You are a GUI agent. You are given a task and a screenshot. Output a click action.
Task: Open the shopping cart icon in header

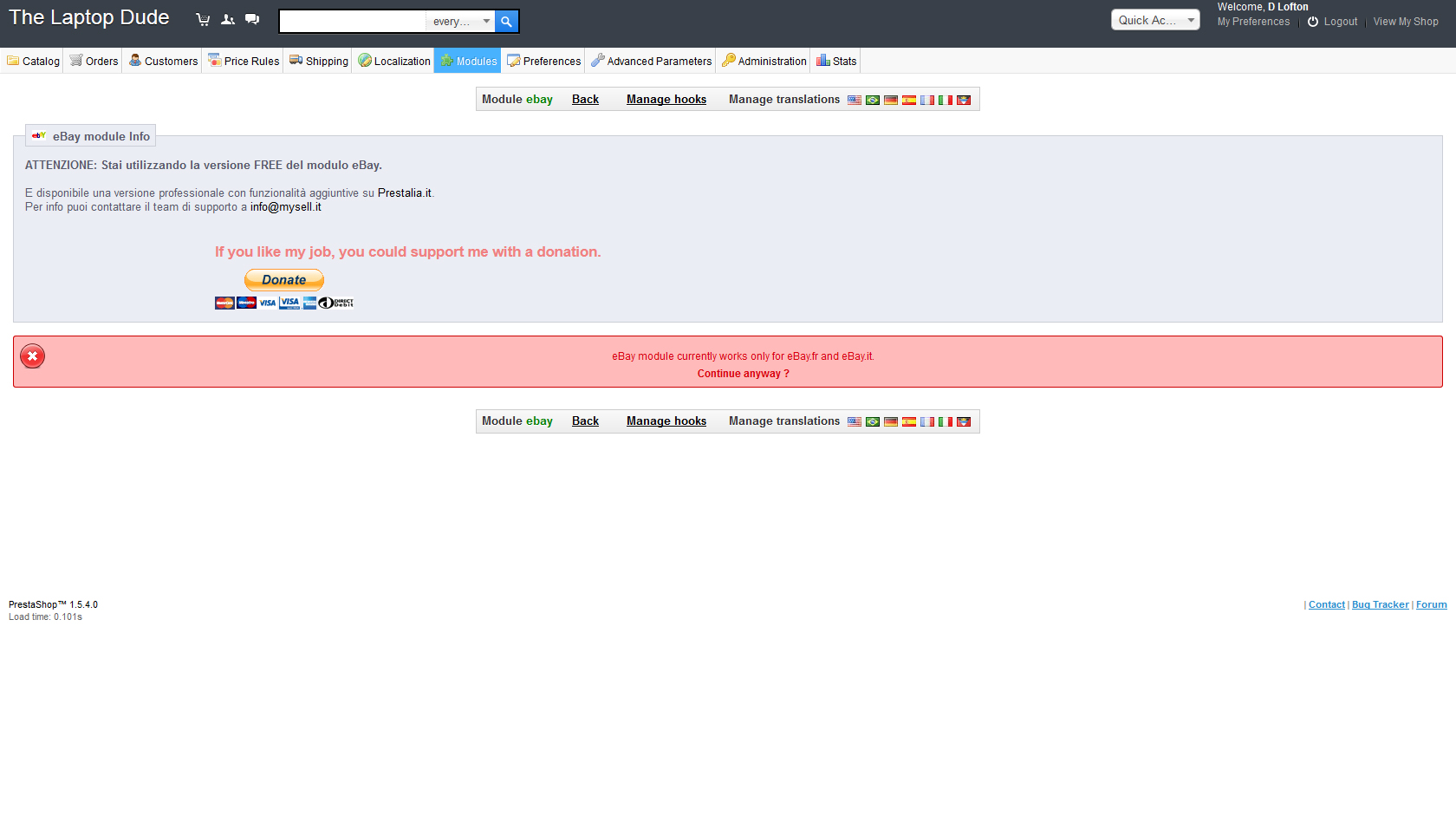[203, 20]
